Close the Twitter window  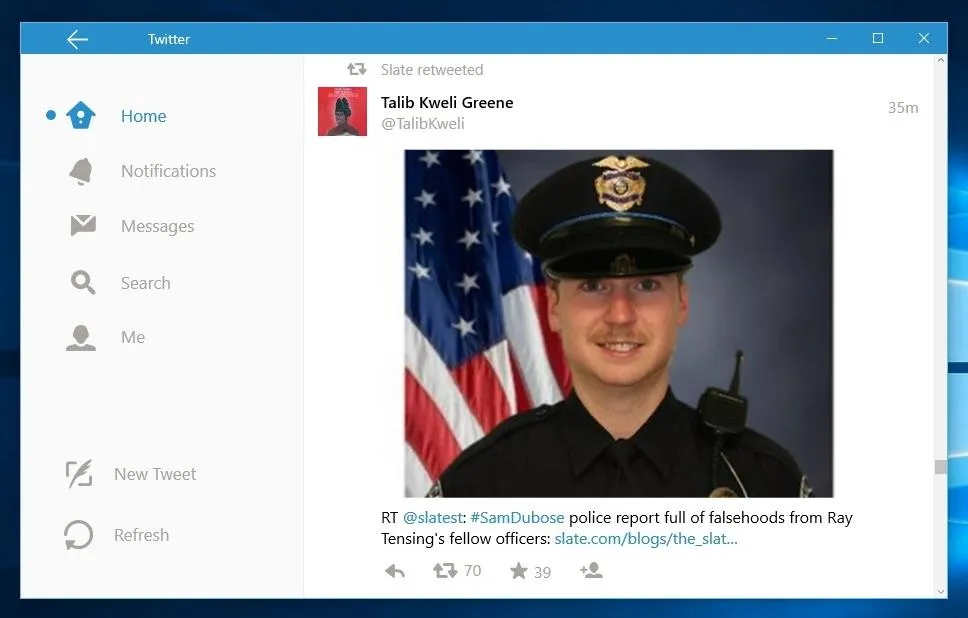click(x=924, y=38)
